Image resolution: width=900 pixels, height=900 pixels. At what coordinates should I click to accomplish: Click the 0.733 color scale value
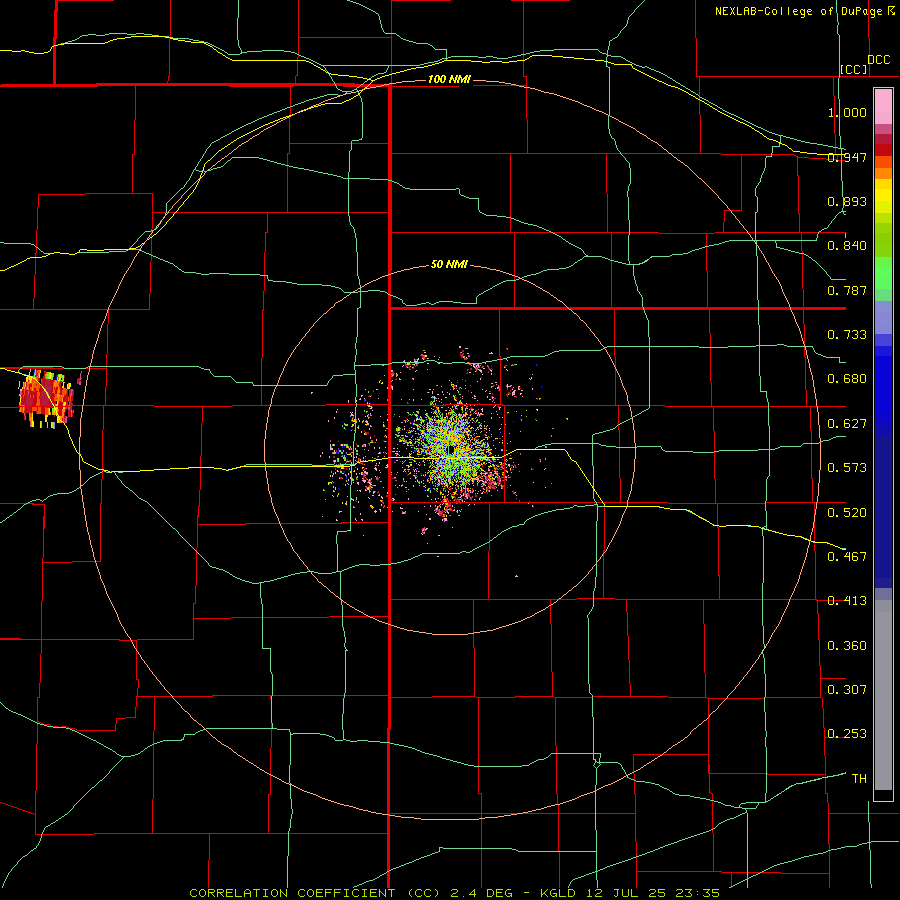(x=847, y=335)
